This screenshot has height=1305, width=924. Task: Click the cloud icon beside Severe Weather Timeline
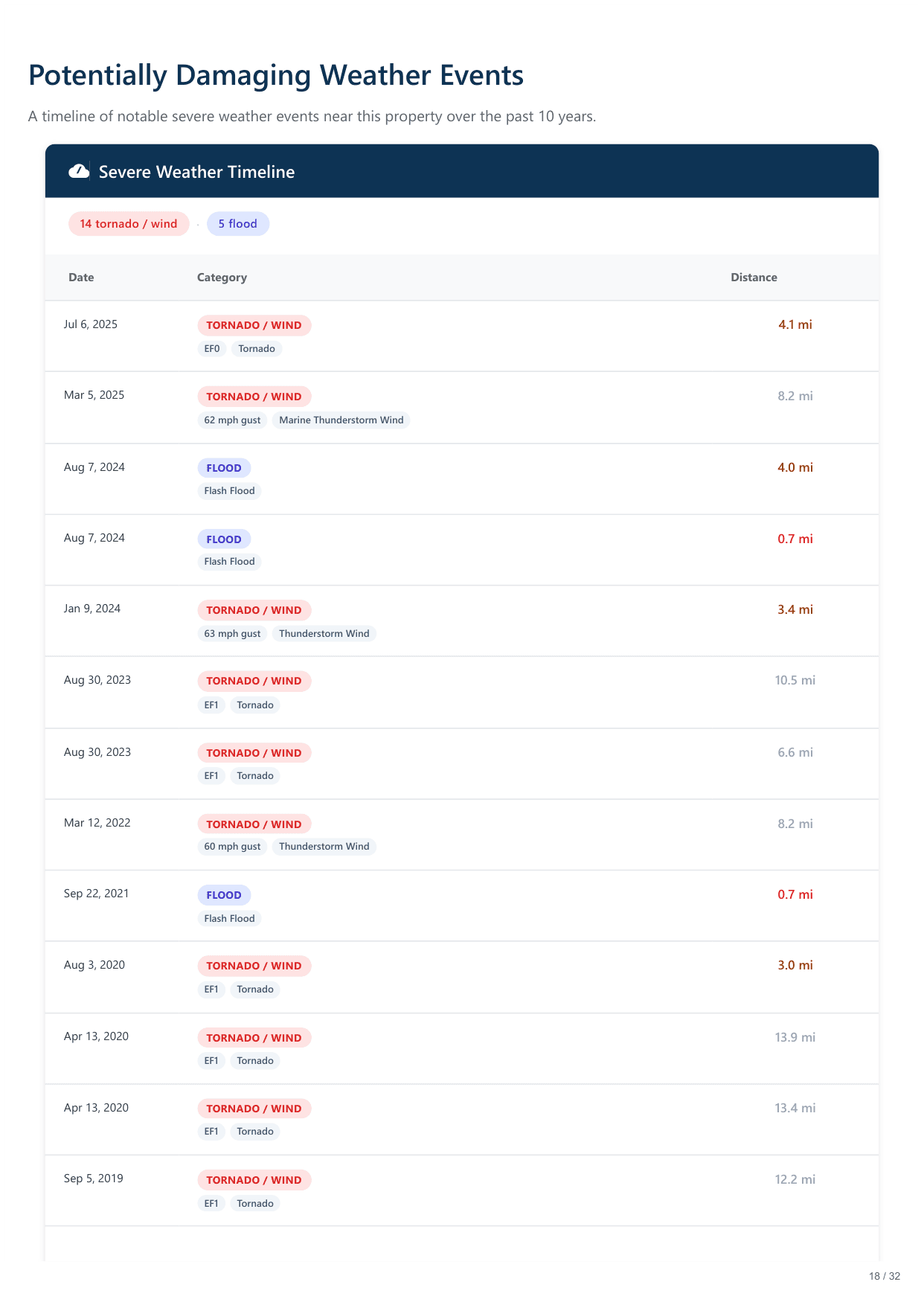pos(79,172)
